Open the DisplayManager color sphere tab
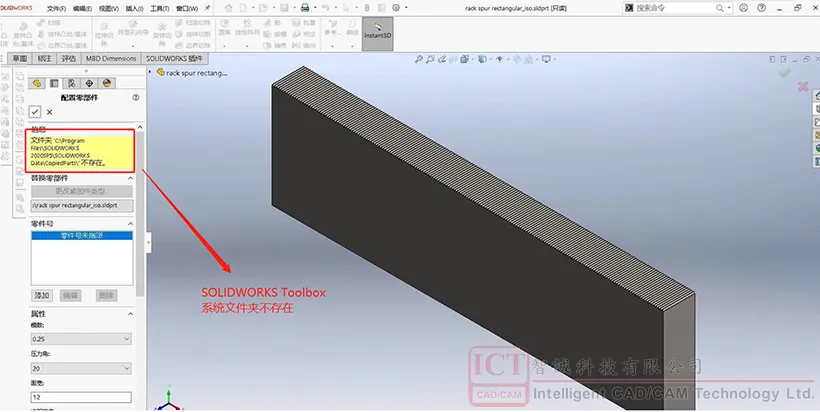Screen dimensions: 820x412 pos(107,83)
